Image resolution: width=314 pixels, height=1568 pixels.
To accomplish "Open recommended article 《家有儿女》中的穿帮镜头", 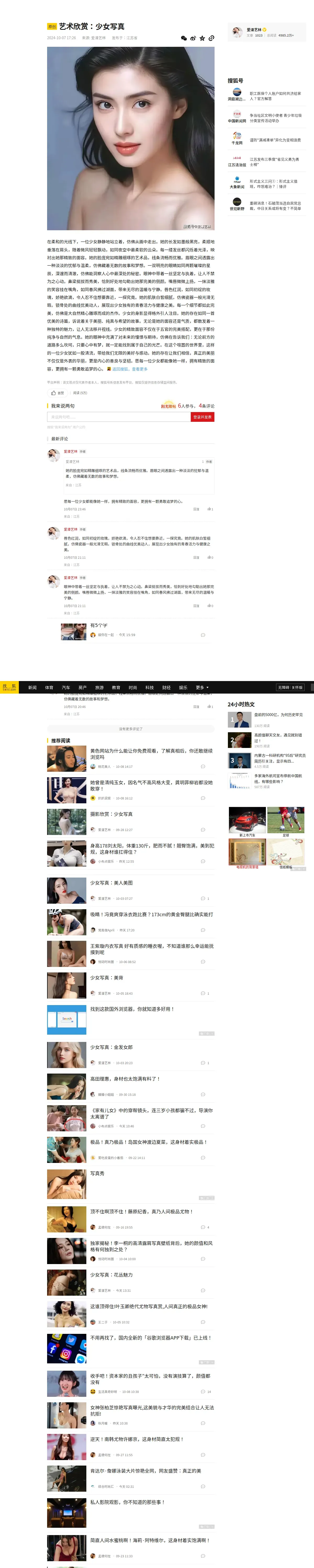I will click(151, 1113).
